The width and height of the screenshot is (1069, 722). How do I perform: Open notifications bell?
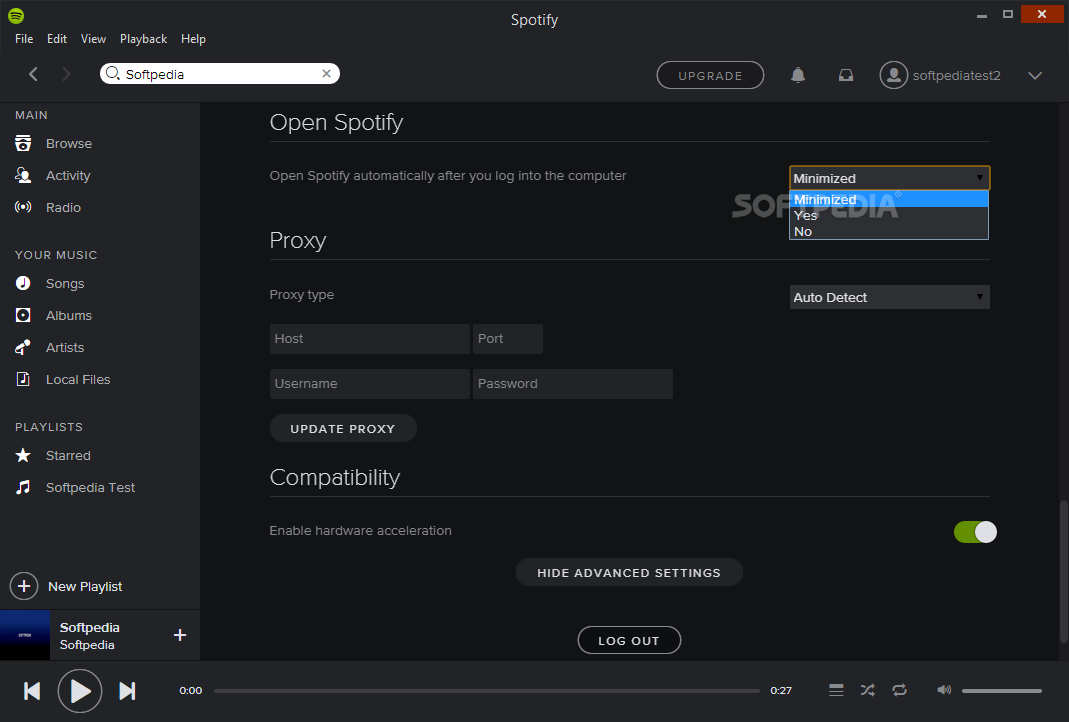point(798,75)
